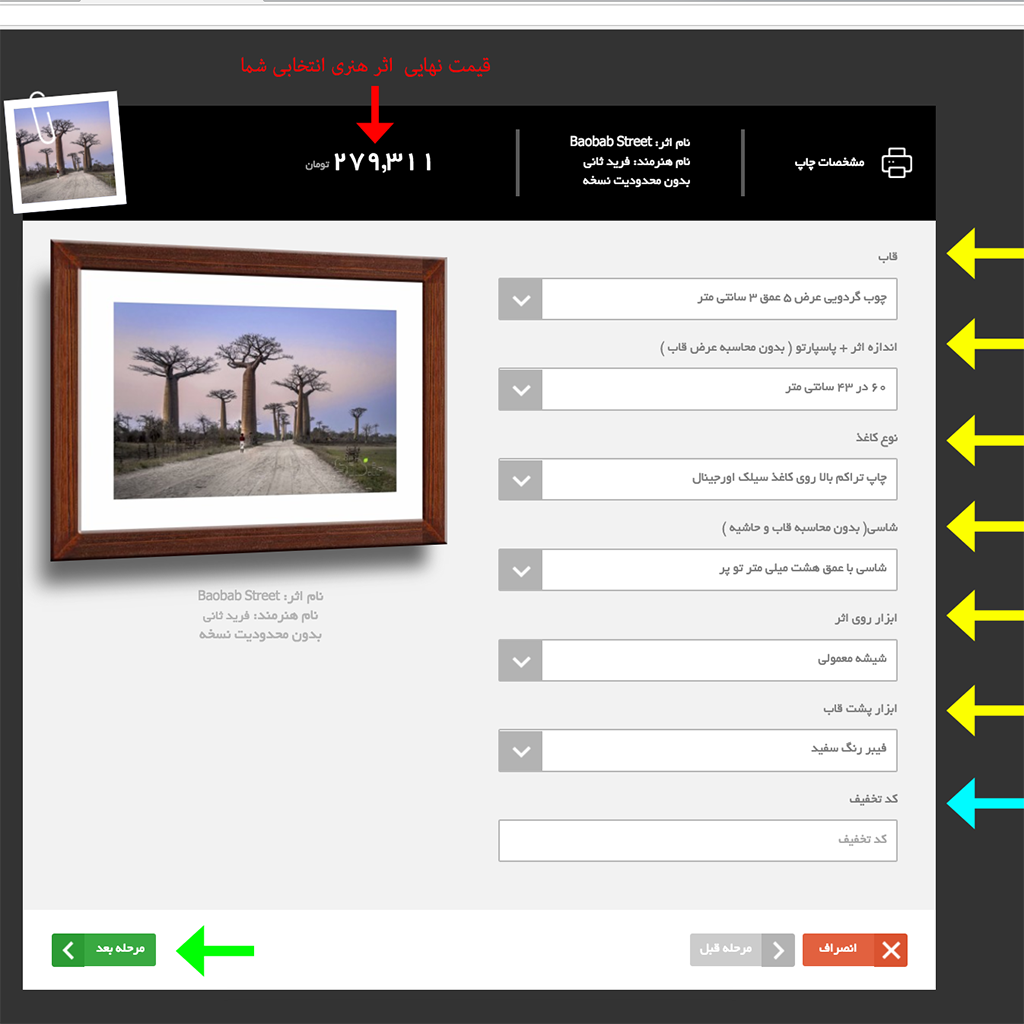The image size is (1024, 1024).
Task: Click the کد تخفیف label above input
Action: click(x=873, y=799)
